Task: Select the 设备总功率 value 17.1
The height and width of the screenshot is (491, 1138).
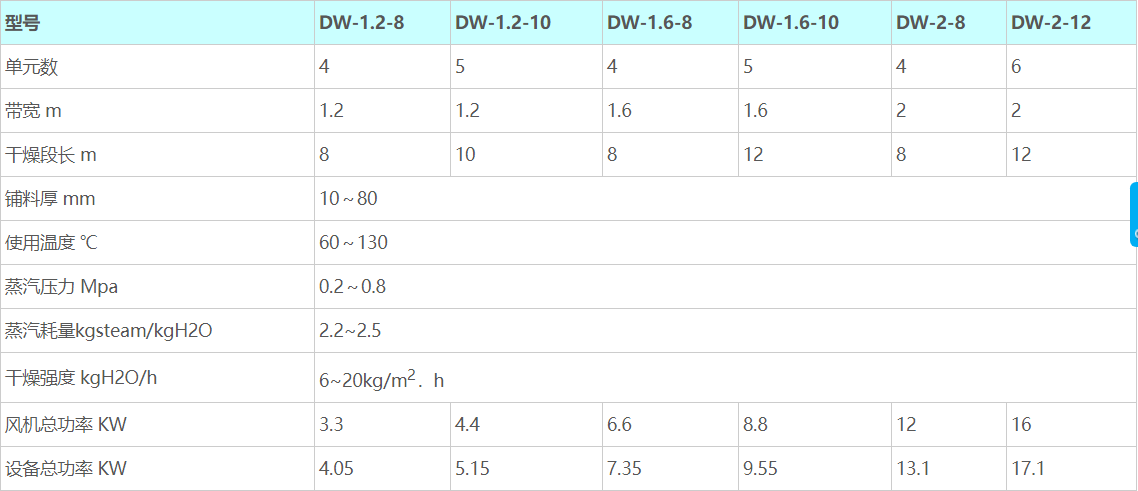Action: pyautogui.click(x=1028, y=469)
